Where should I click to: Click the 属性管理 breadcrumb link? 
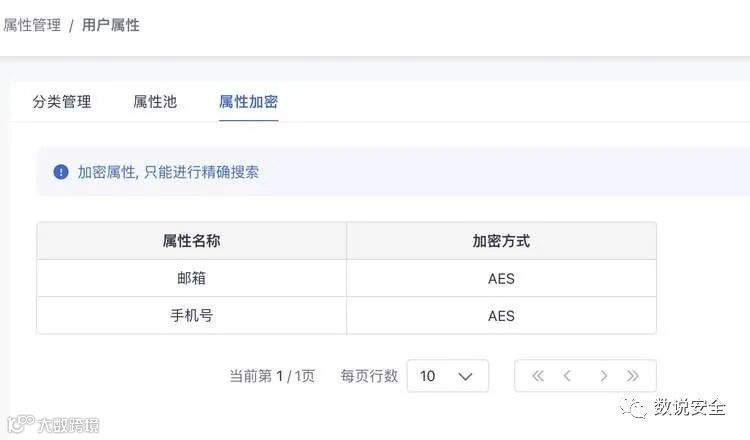pyautogui.click(x=32, y=25)
